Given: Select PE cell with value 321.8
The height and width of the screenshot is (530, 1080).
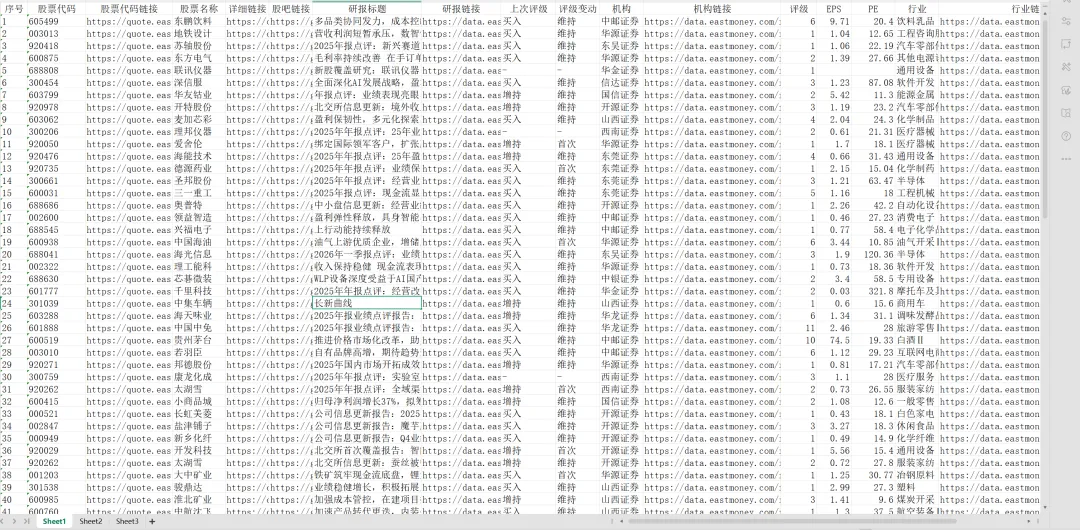Looking at the screenshot, I should tap(873, 291).
